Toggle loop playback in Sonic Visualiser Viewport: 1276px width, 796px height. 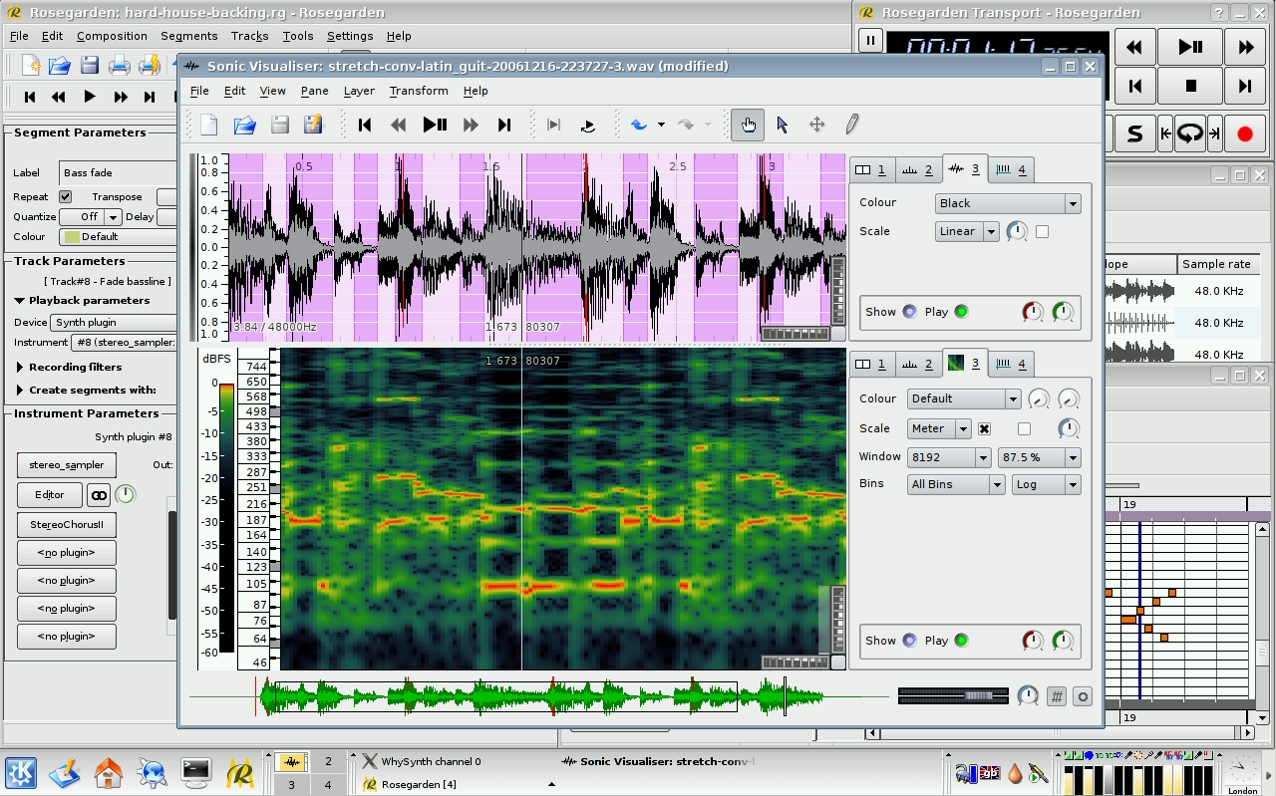[x=588, y=125]
